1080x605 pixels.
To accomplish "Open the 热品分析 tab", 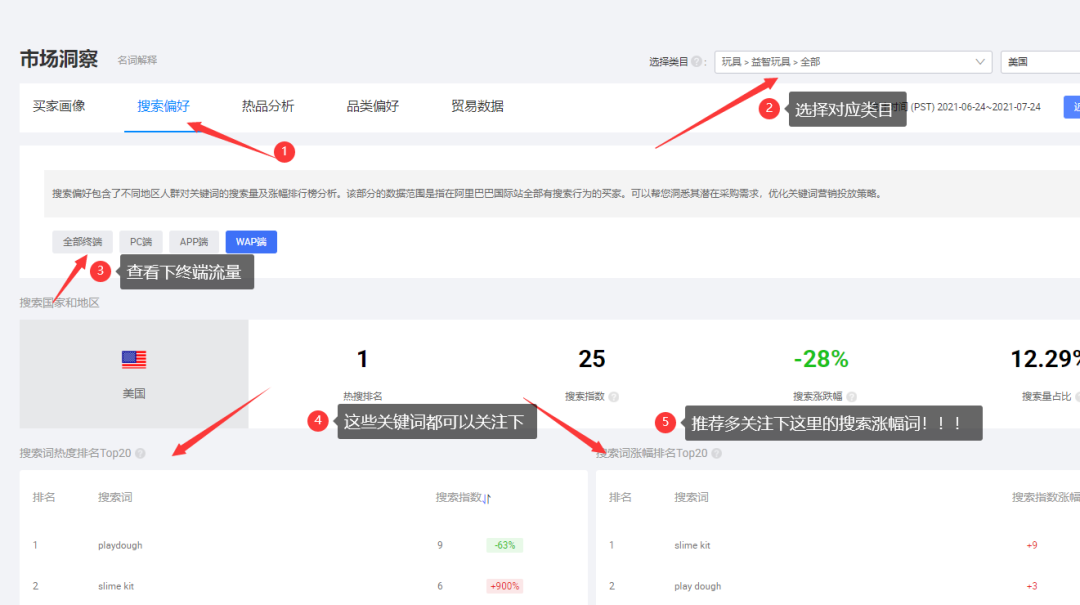I will [268, 106].
